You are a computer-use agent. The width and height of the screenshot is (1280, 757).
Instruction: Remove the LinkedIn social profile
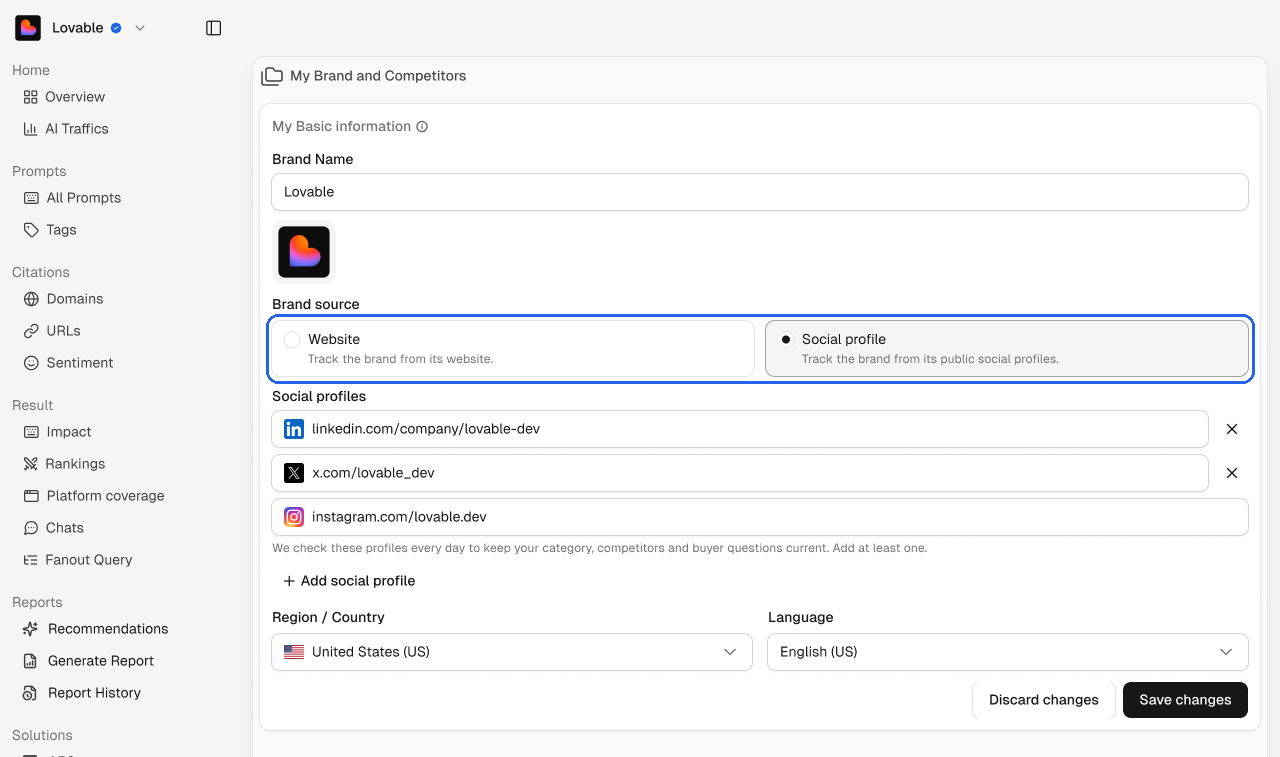(1232, 429)
